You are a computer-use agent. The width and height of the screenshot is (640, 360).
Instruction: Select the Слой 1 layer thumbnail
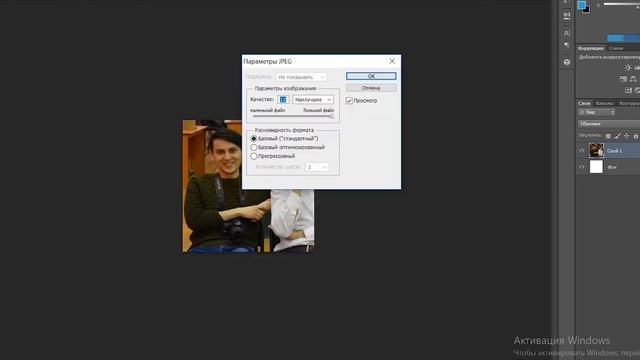pyautogui.click(x=596, y=151)
